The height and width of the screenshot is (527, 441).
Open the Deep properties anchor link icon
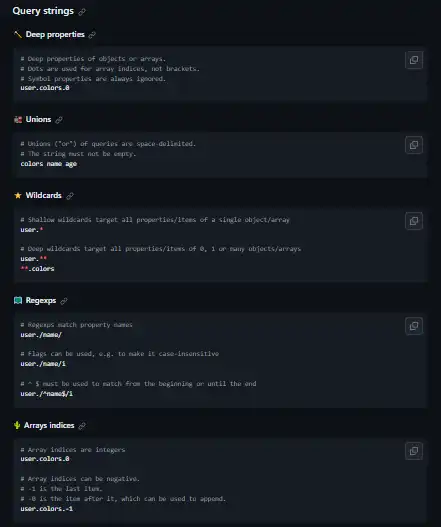92,35
